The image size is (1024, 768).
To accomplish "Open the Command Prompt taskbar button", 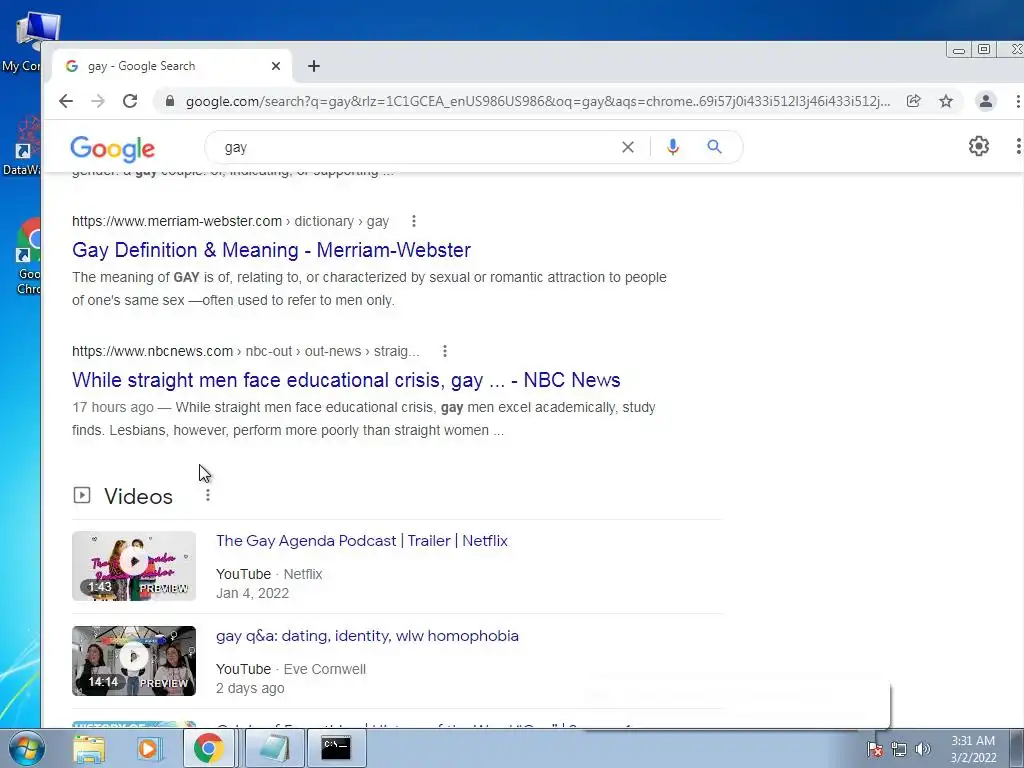I will (x=336, y=748).
